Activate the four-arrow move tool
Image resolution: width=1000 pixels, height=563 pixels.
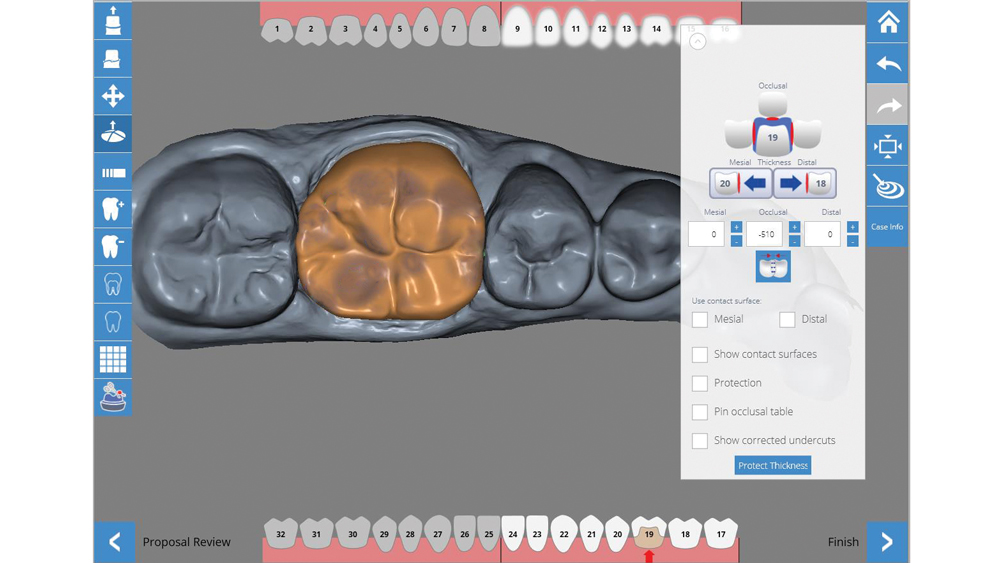coord(113,96)
